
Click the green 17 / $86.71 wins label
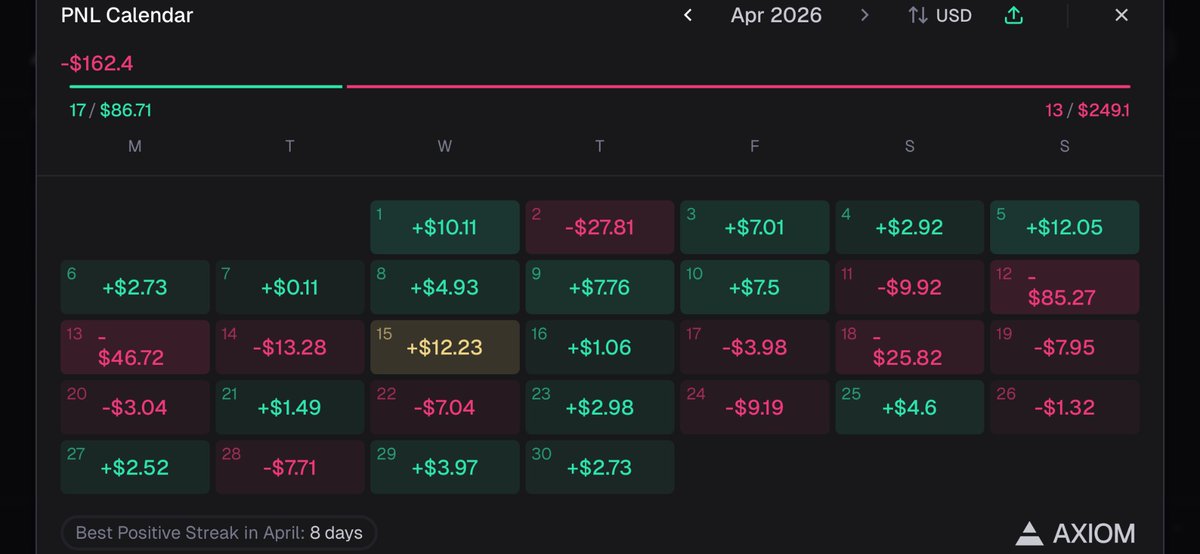point(111,110)
